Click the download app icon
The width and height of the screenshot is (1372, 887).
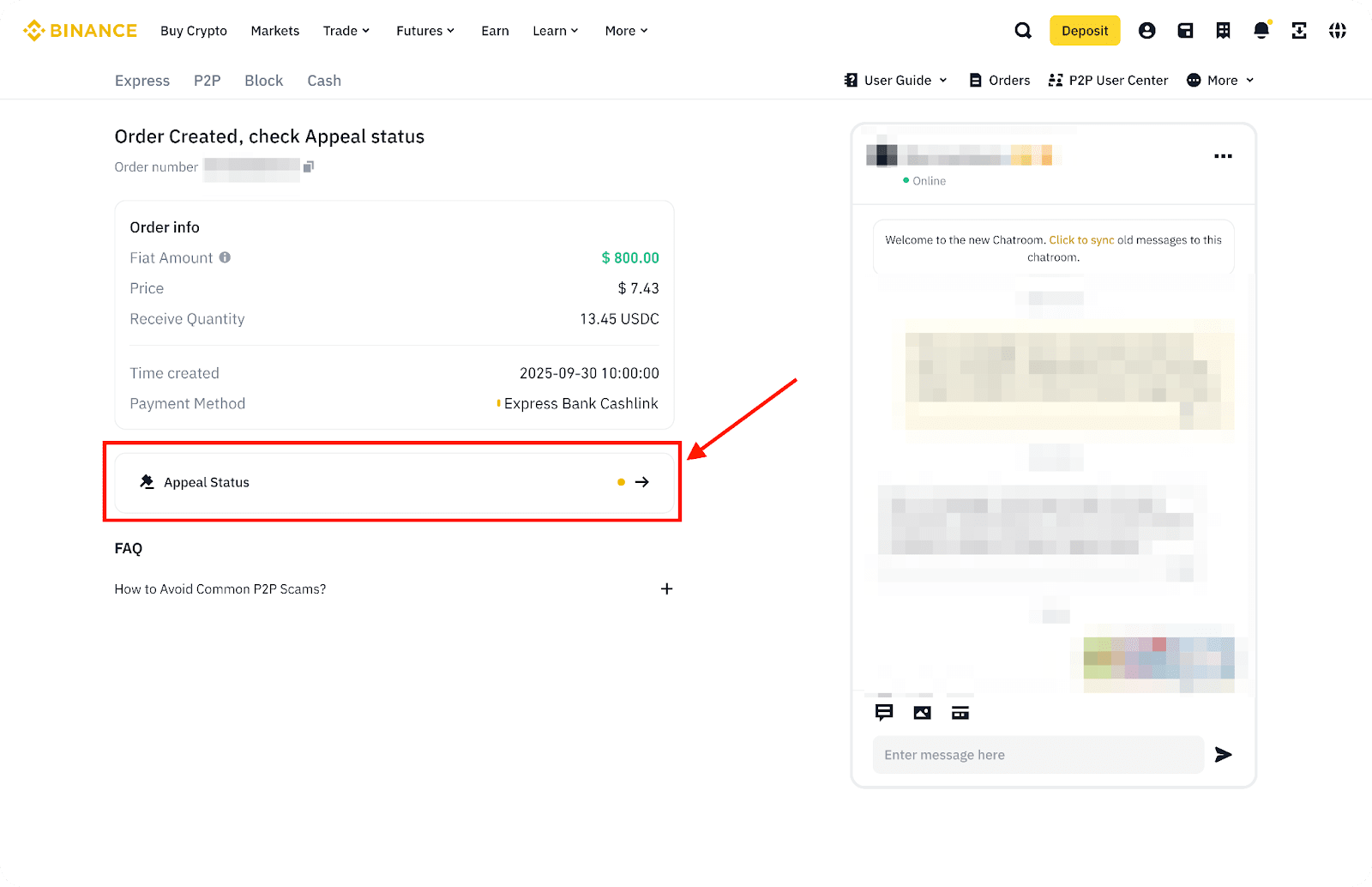click(x=1299, y=31)
